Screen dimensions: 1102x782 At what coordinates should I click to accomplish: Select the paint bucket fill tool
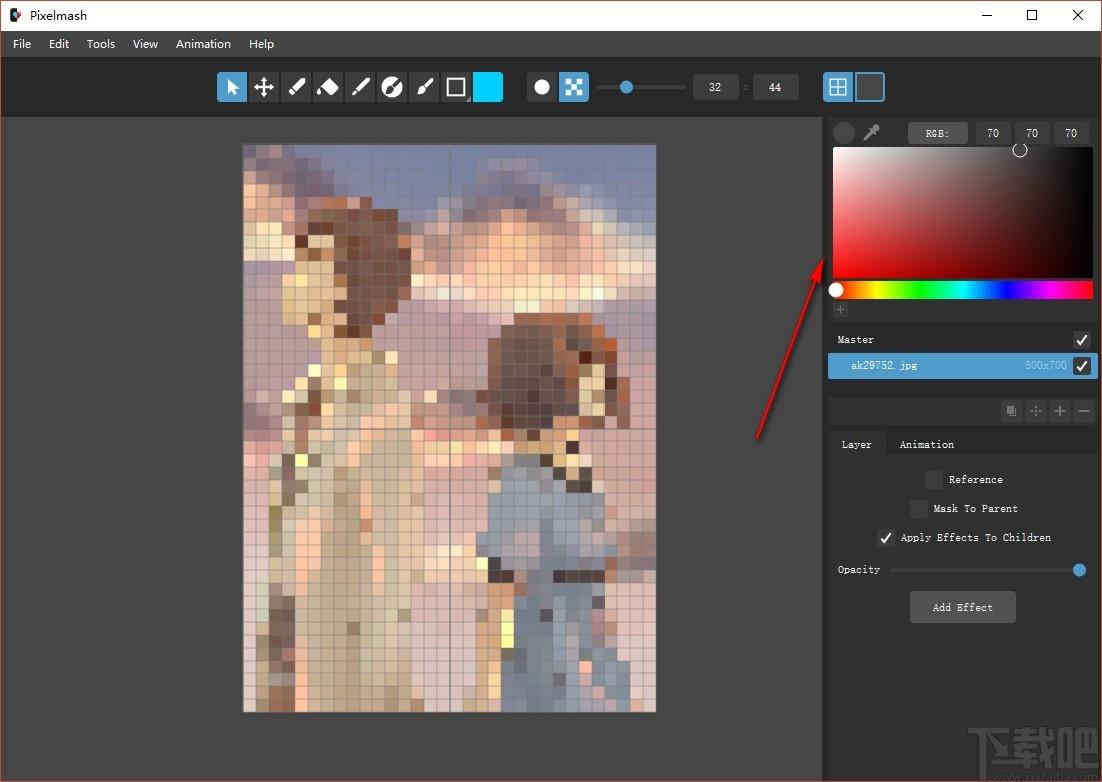[328, 87]
